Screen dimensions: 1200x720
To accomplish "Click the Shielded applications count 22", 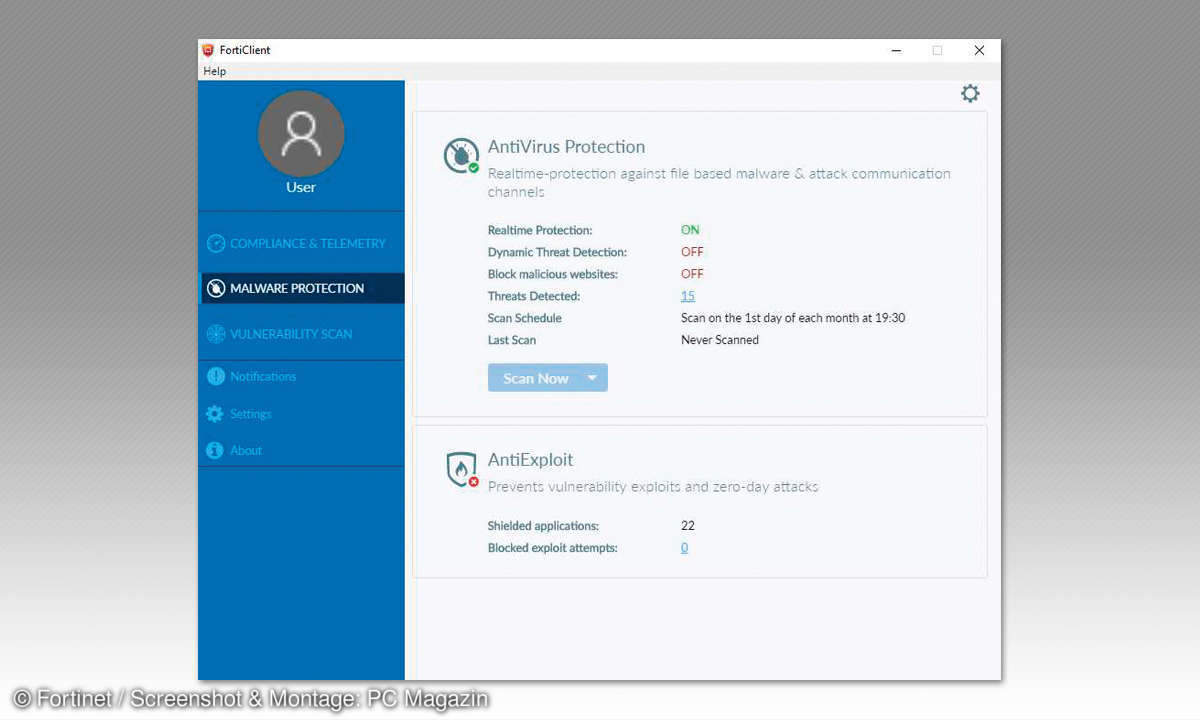I will (x=688, y=526).
